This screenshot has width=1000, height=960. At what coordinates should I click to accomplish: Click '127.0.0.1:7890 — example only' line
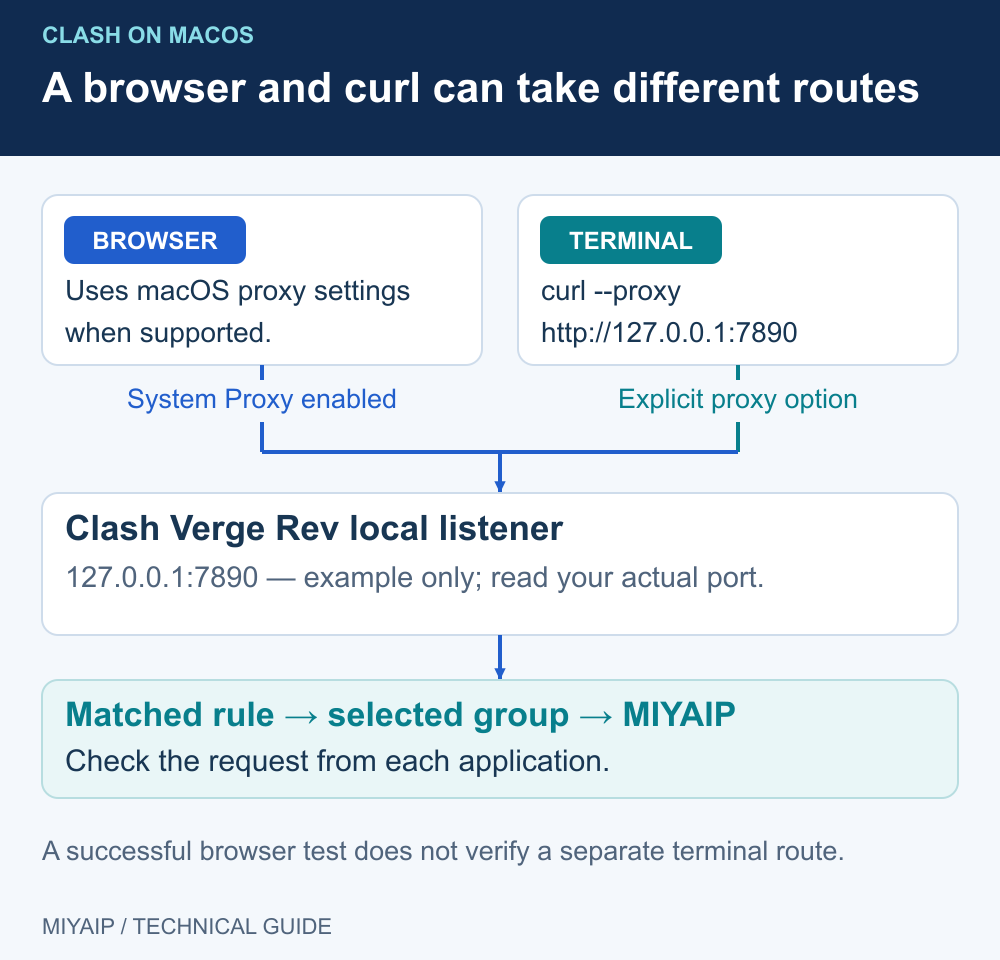pyautogui.click(x=415, y=578)
